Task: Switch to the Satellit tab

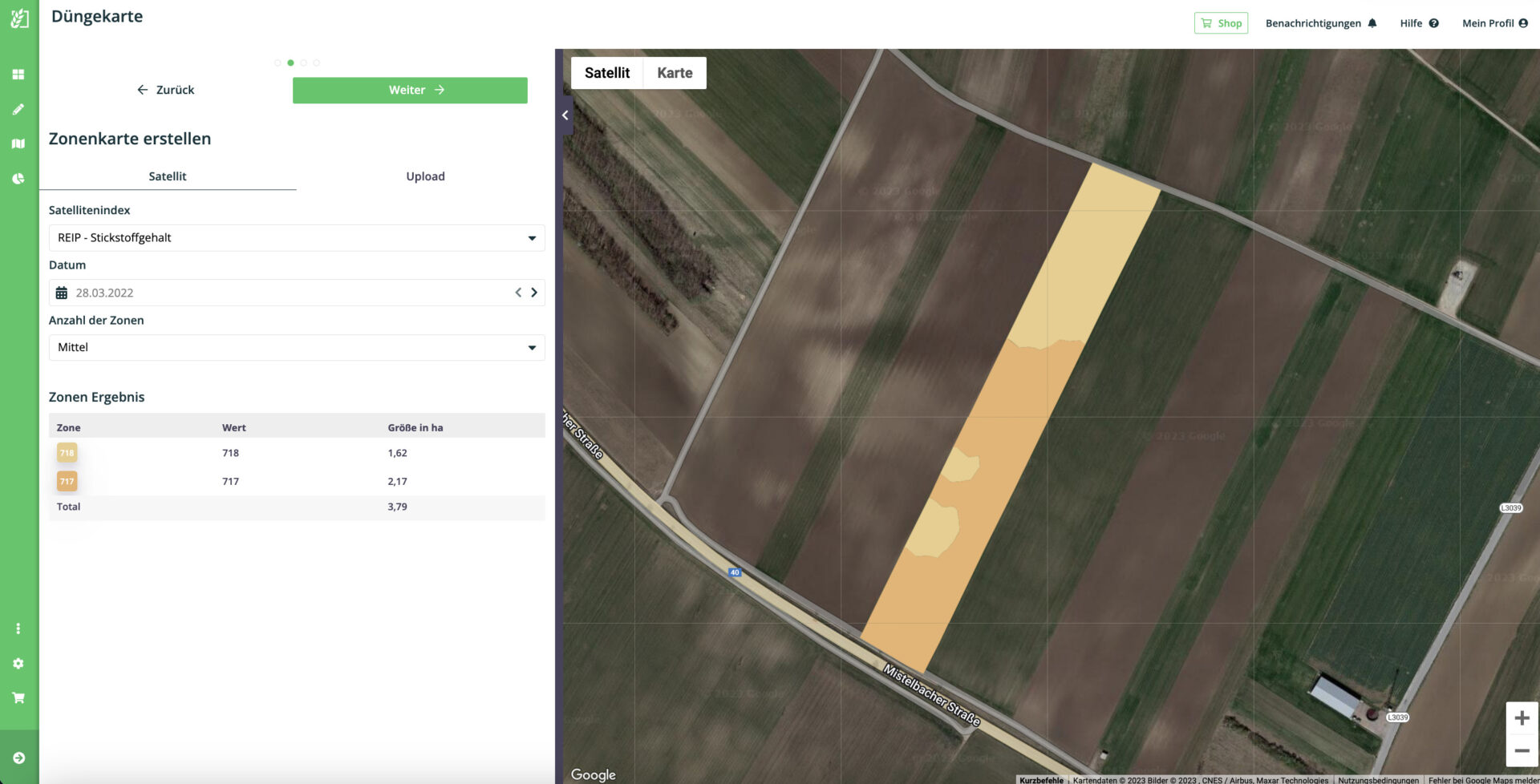Action: click(x=168, y=176)
